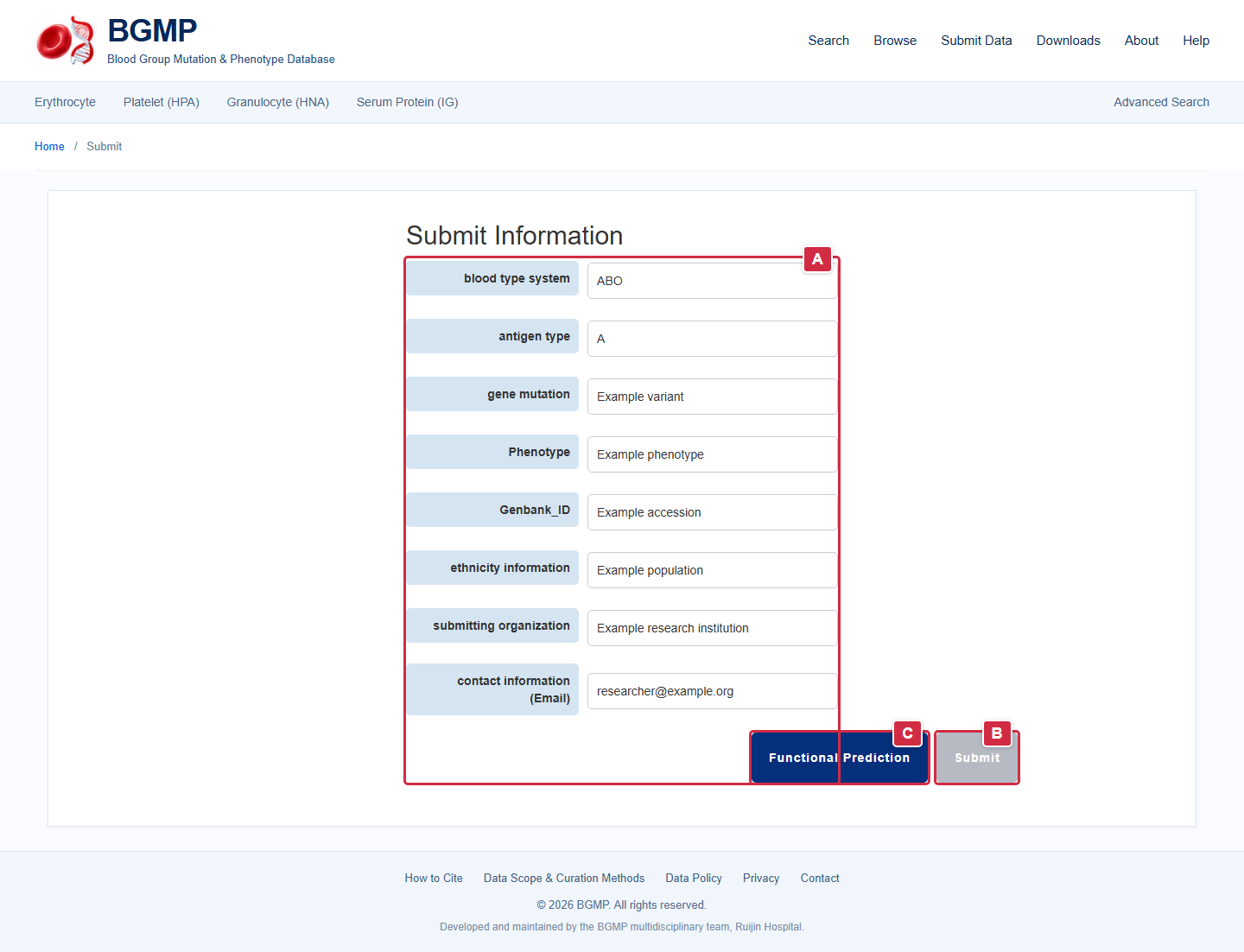Screen dimensions: 1244x952
Task: Edit the submitting organization field
Action: click(713, 628)
